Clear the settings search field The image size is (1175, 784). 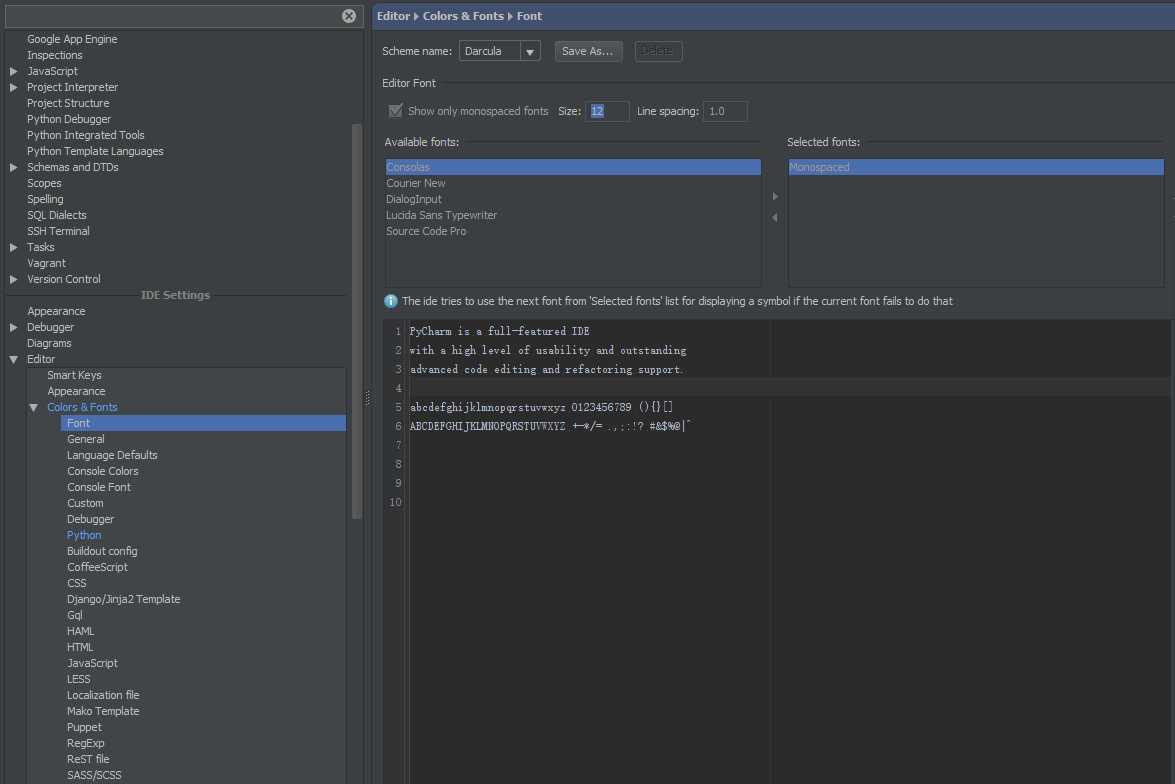tap(349, 16)
